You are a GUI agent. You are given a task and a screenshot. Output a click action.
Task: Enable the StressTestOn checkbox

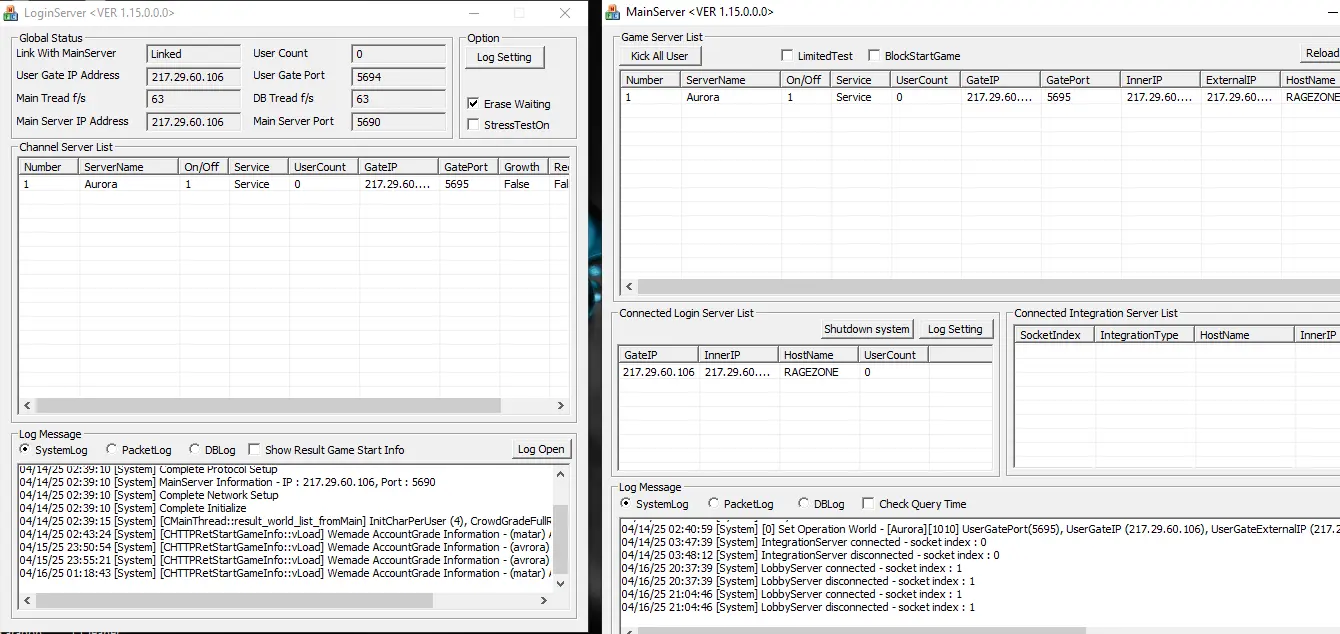coord(473,125)
